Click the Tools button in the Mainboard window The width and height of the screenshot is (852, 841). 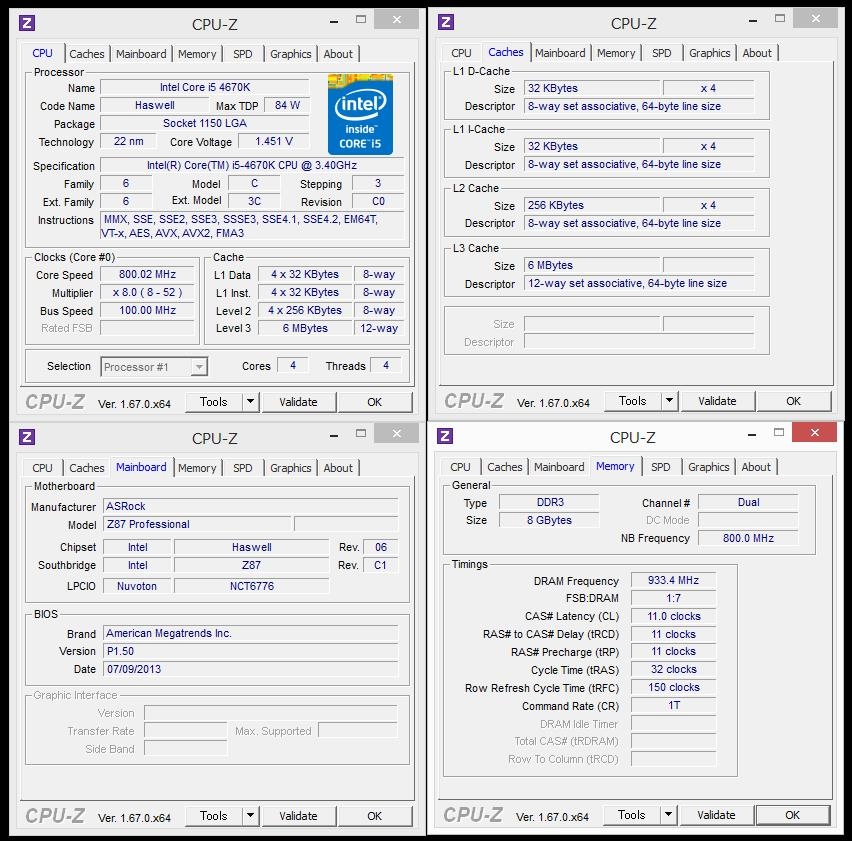click(214, 816)
